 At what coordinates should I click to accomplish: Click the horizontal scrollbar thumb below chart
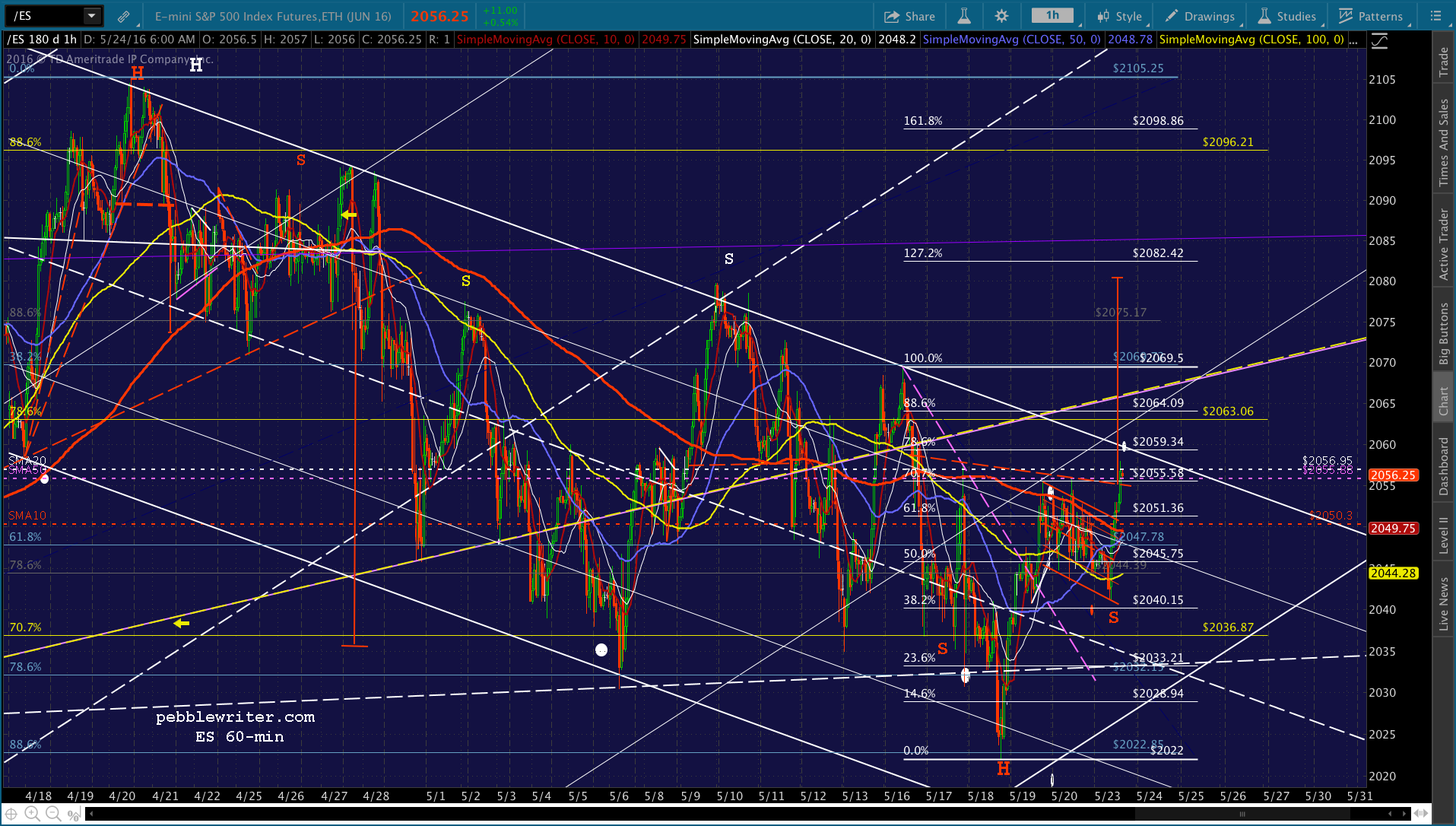pyautogui.click(x=1242, y=814)
